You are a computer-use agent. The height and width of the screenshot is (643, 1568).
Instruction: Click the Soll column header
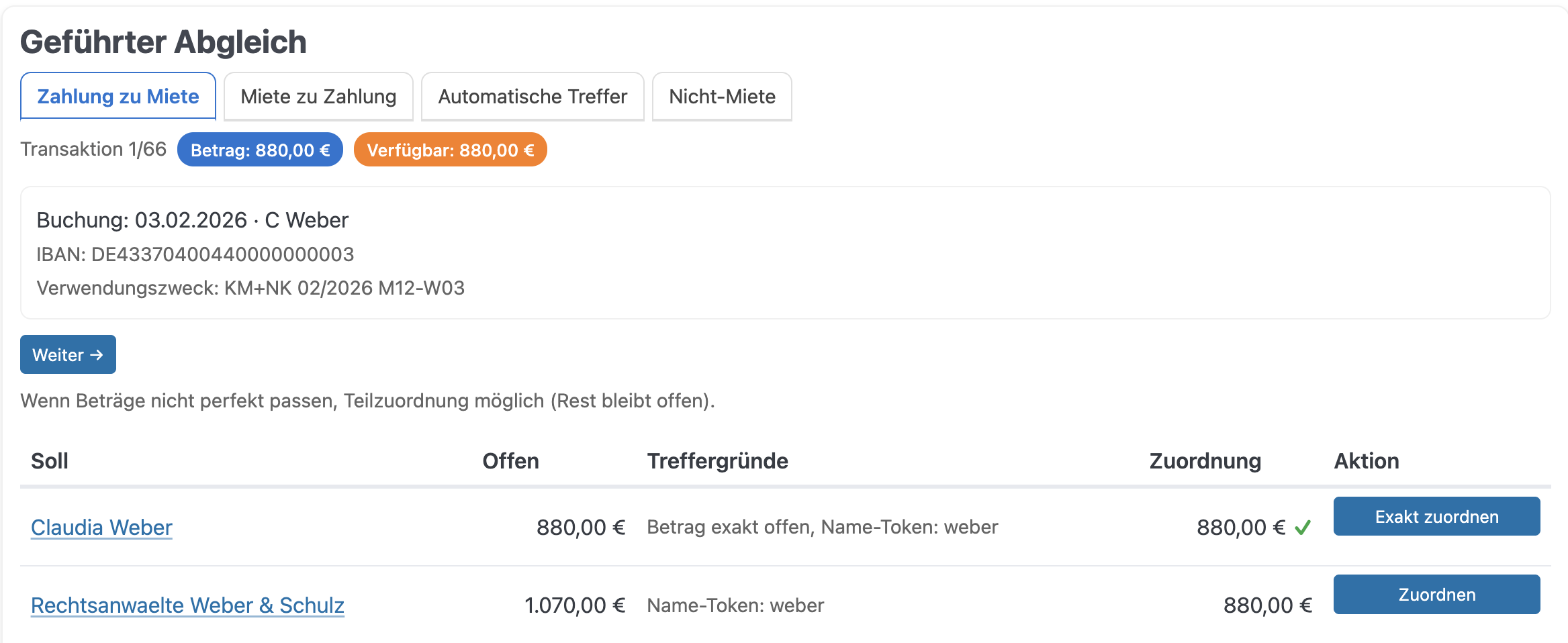[x=50, y=461]
